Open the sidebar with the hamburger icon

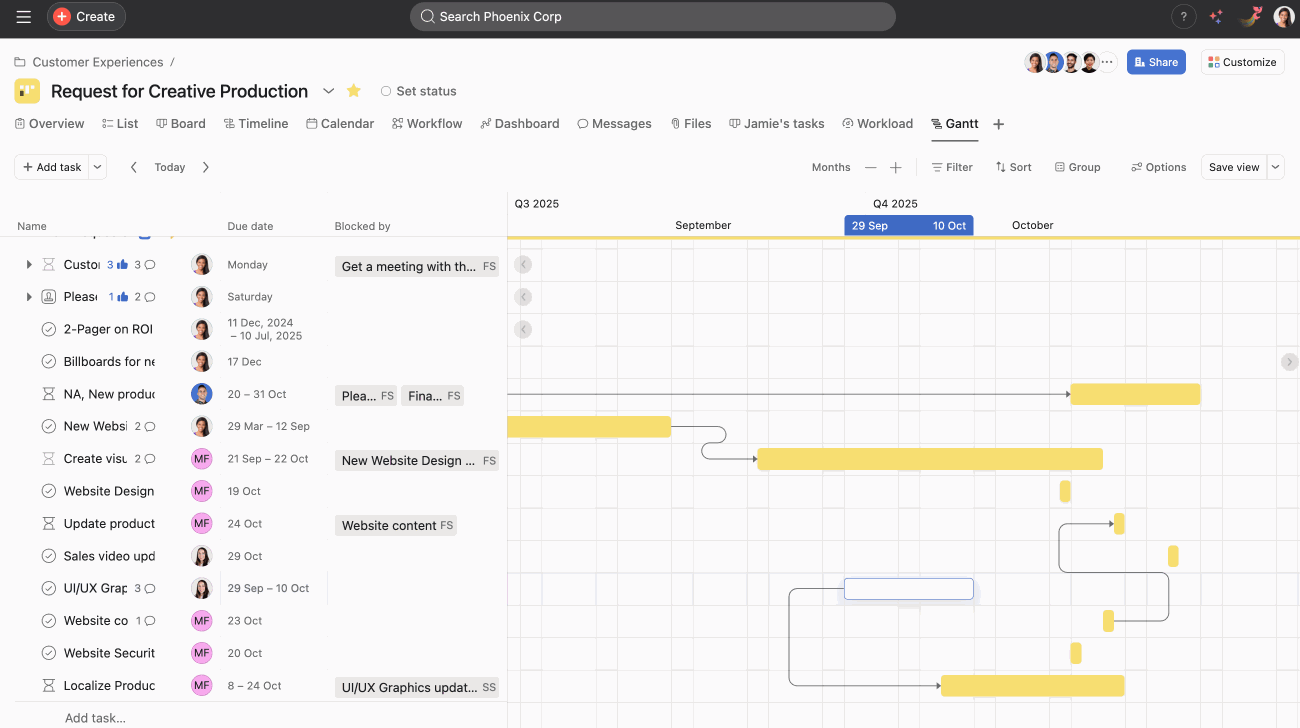tap(23, 16)
